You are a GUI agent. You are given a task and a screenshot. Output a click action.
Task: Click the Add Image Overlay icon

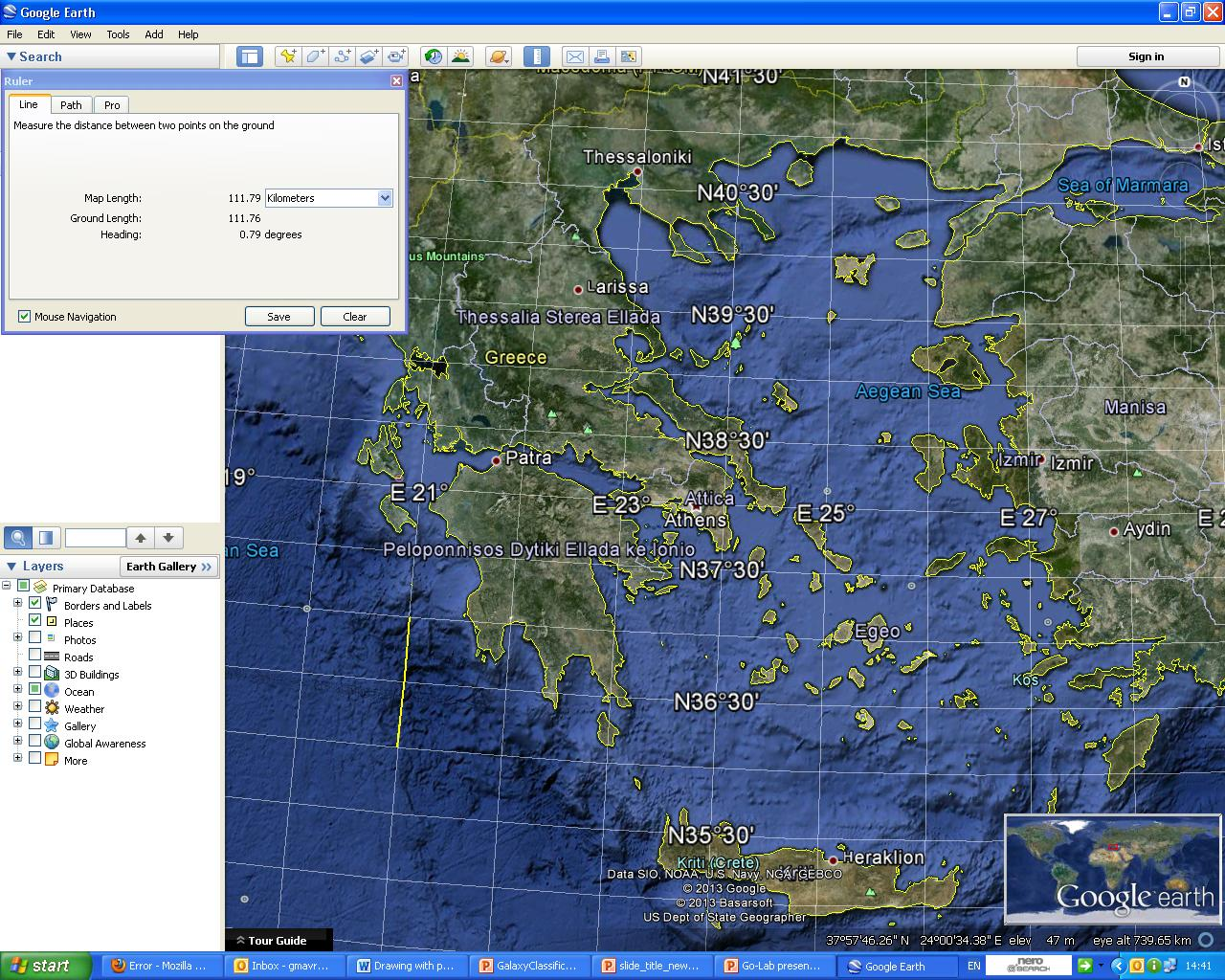(369, 56)
